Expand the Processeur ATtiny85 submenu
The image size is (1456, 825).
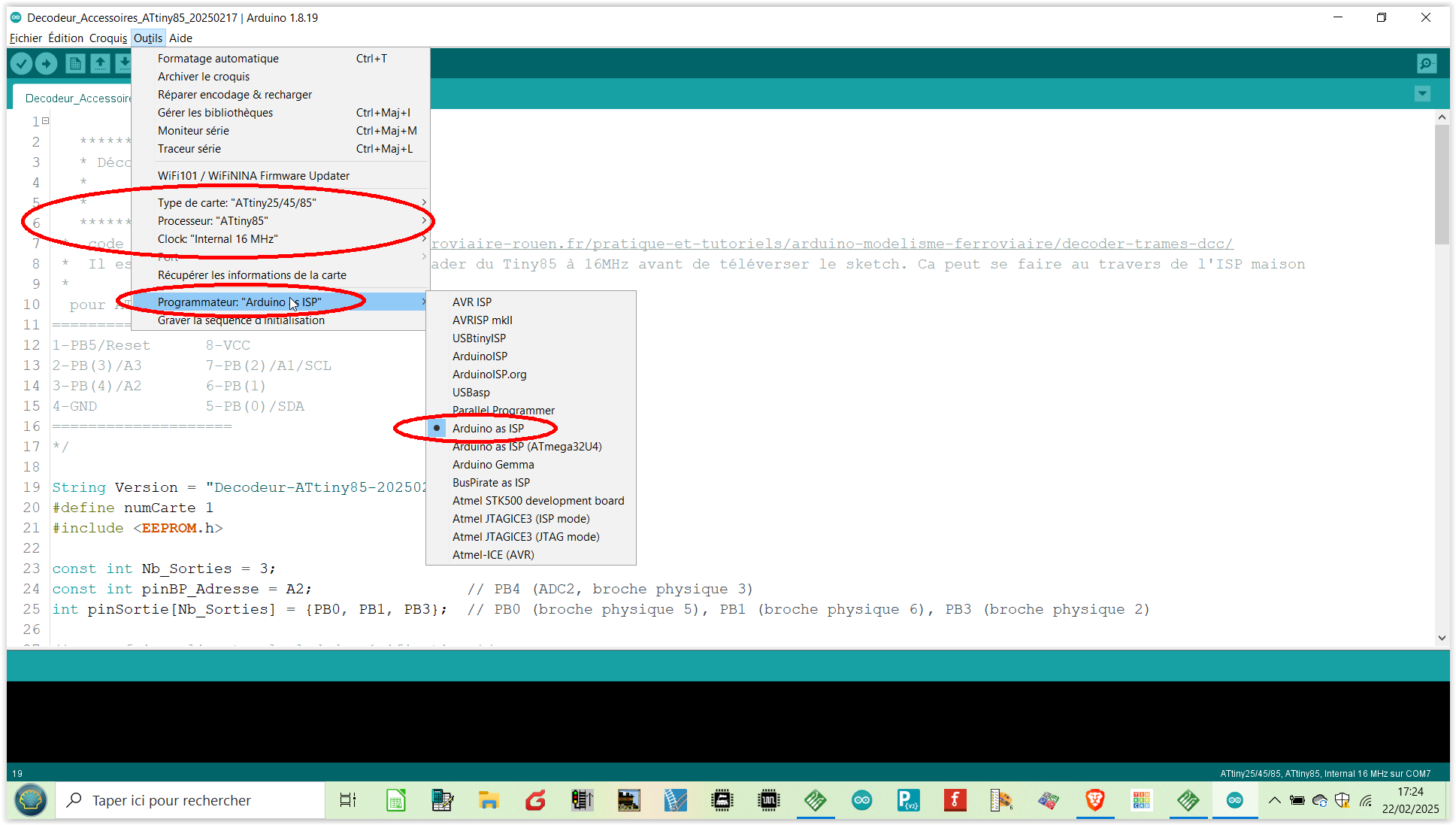280,221
